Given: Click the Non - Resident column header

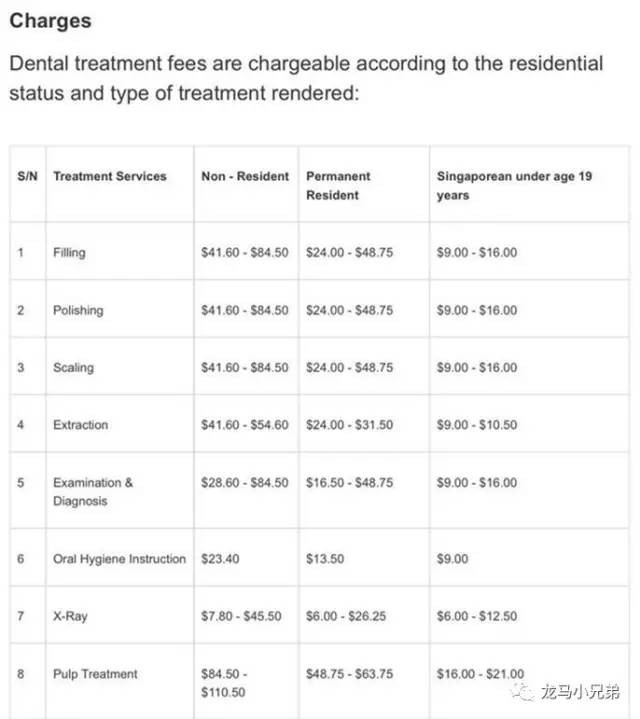Looking at the screenshot, I should (x=245, y=176).
